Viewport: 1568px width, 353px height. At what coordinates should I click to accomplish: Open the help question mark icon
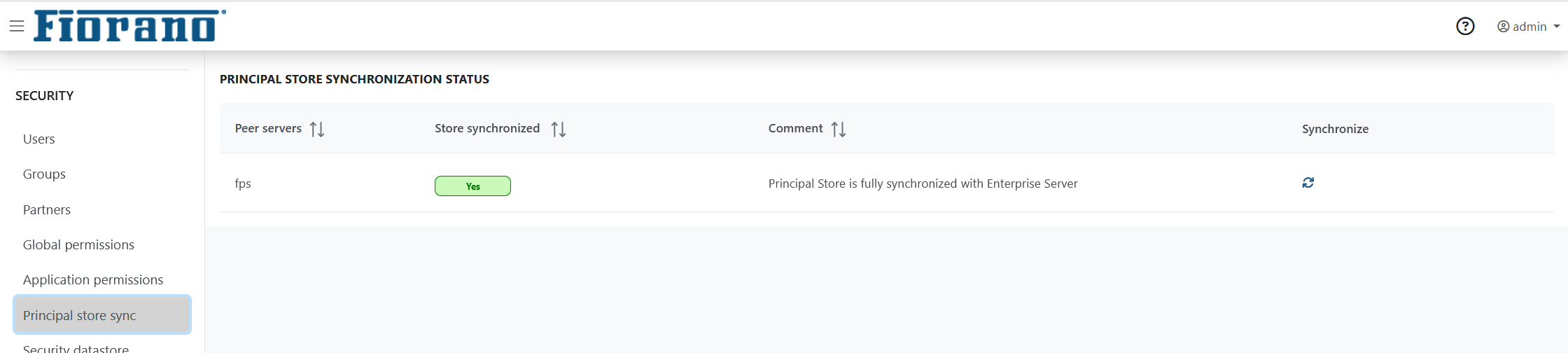1465,27
